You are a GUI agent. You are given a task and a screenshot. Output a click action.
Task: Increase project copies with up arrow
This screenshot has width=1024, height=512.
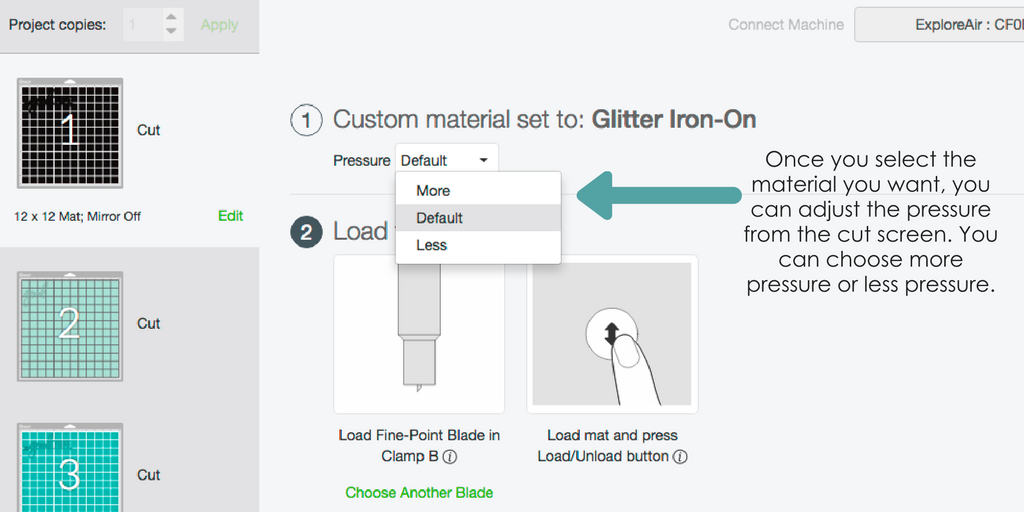(x=171, y=18)
